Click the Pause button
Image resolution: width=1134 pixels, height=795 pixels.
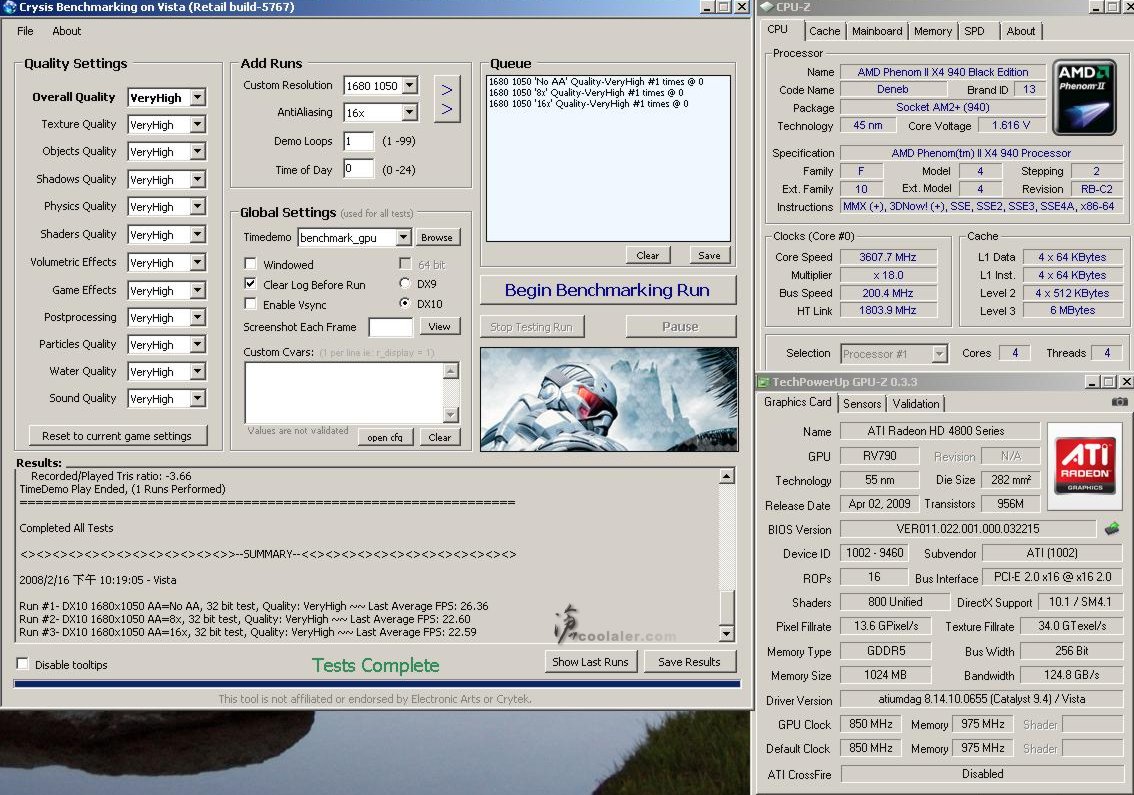[x=681, y=327]
